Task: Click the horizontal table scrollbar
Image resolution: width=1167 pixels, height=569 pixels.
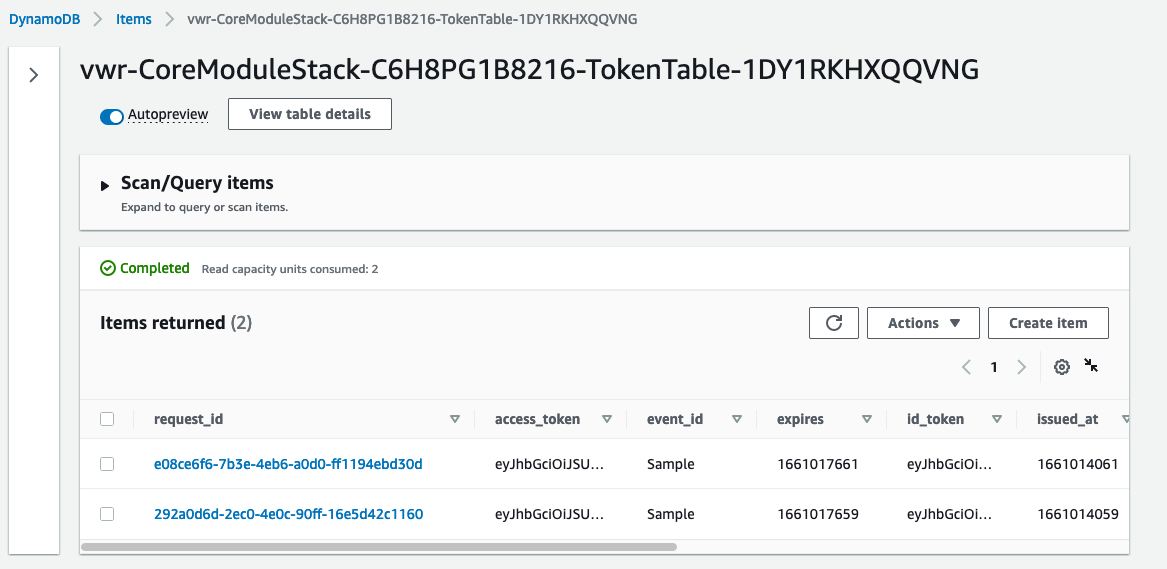Action: [x=379, y=547]
